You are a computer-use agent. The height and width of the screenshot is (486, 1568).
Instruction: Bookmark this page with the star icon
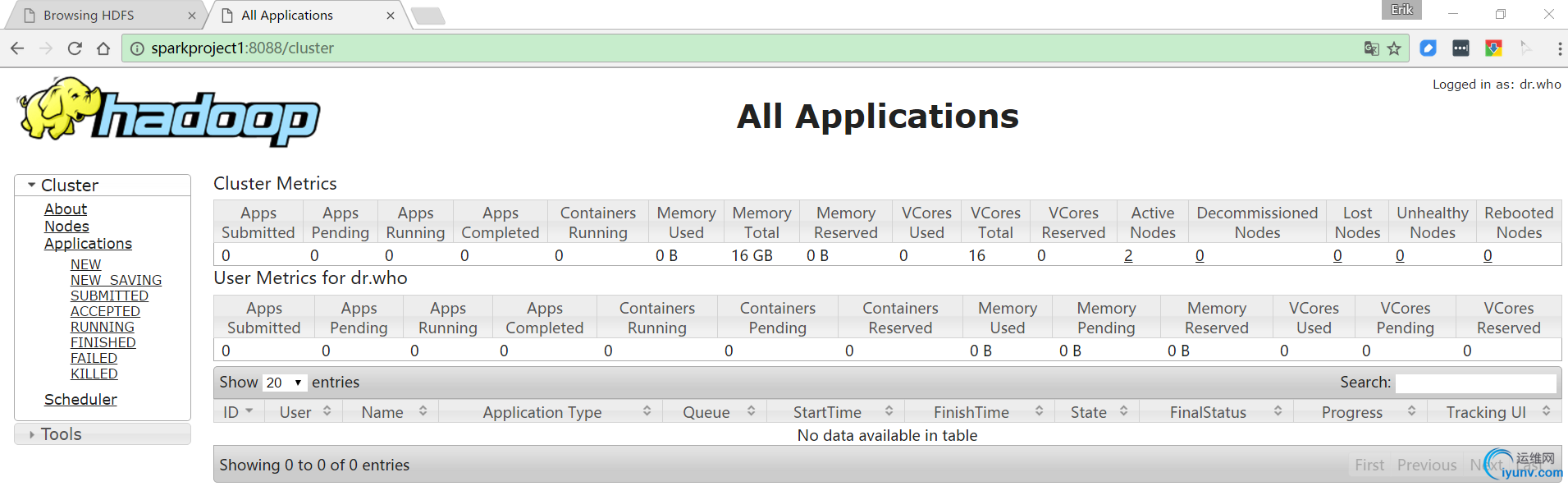click(1394, 48)
